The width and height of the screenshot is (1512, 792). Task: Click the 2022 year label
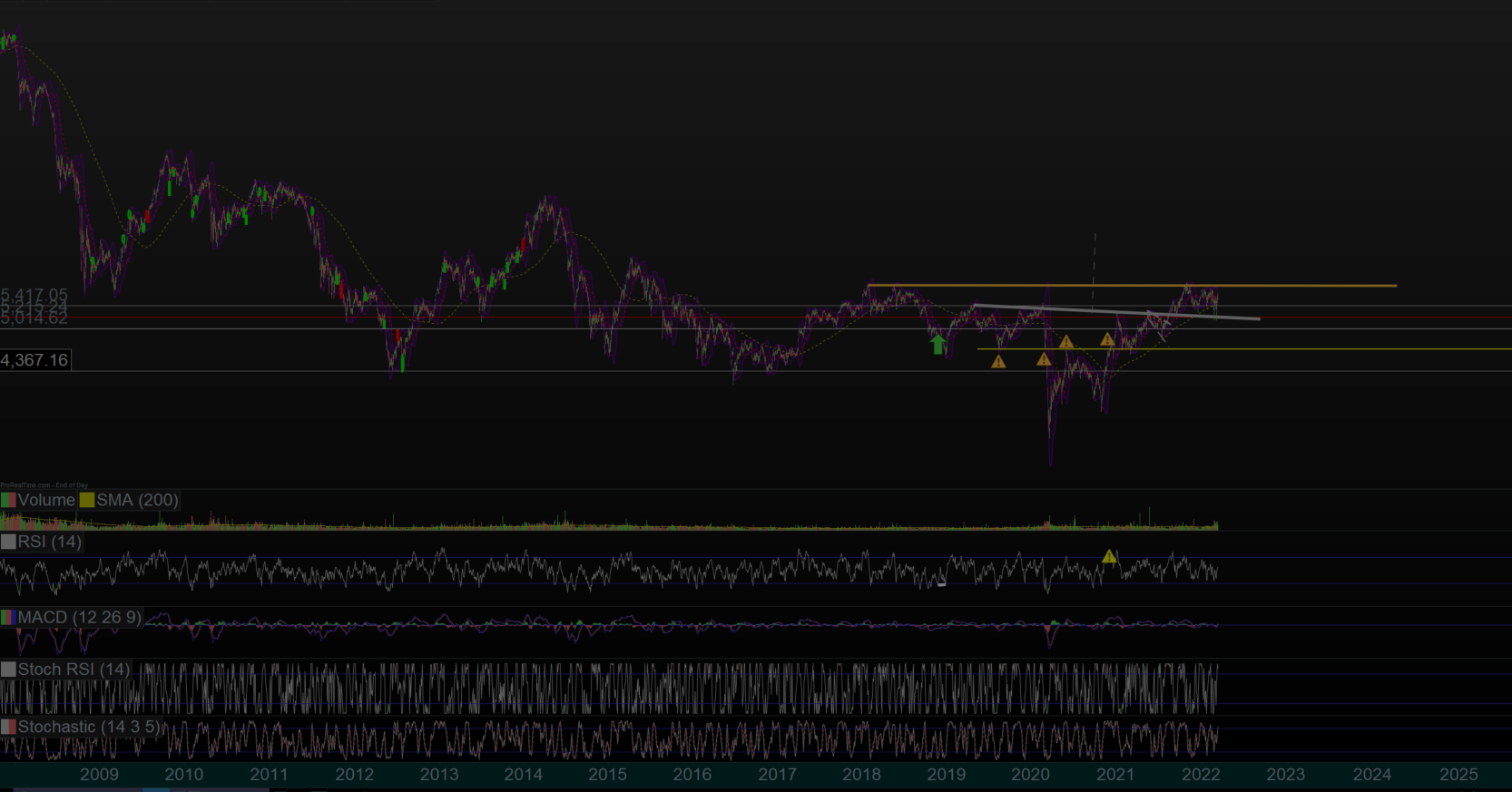coord(1201,775)
